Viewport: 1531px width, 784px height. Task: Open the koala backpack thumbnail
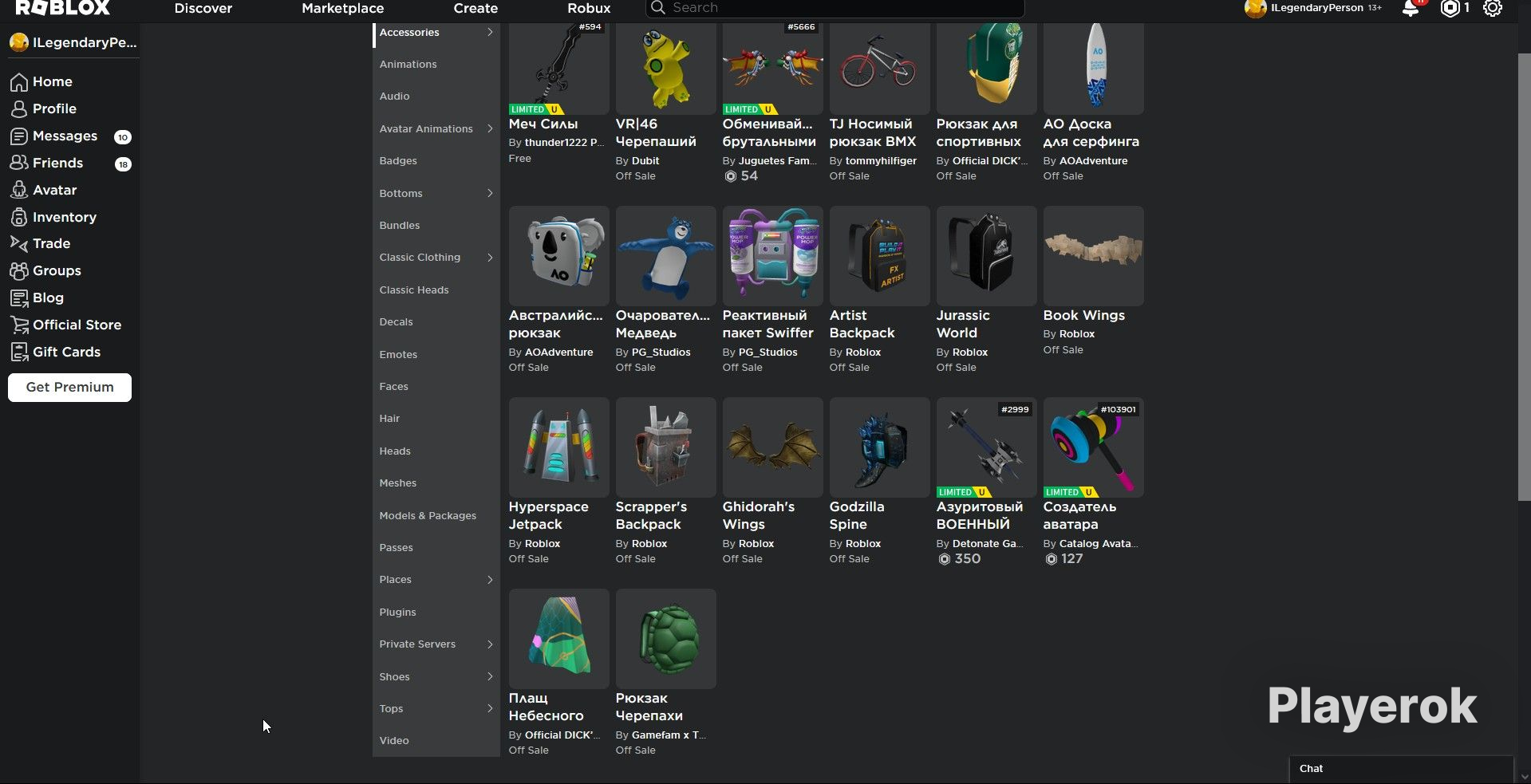pos(558,256)
